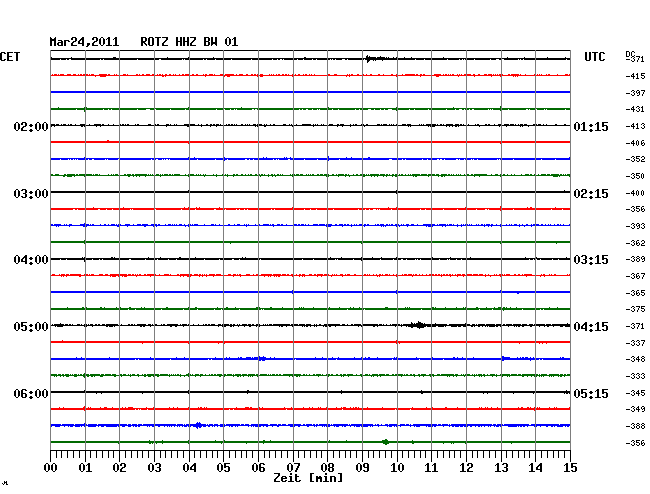Click the DC value "-337"
Screen dimensions: 650x494
pos(635,343)
